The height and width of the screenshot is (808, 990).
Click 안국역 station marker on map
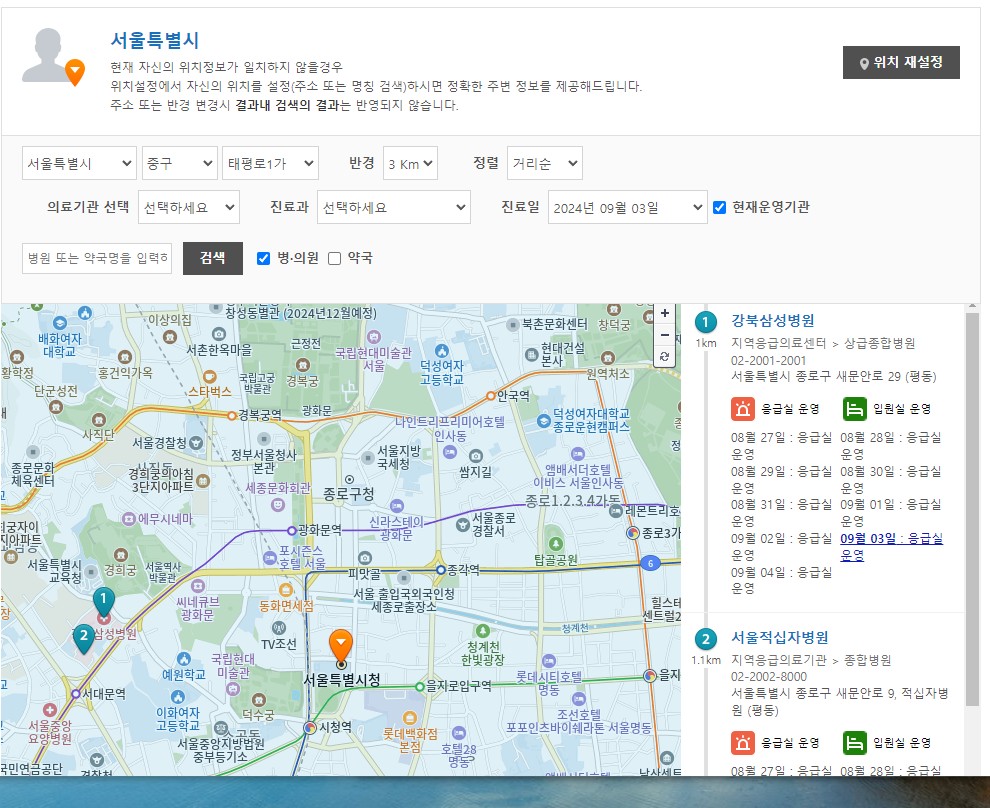491,396
